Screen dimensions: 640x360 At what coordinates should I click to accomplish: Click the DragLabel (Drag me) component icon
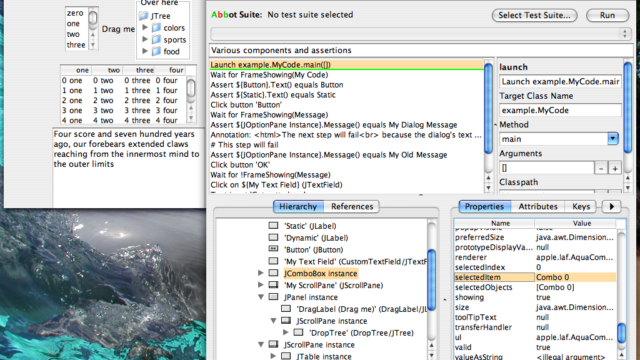[x=286, y=309]
